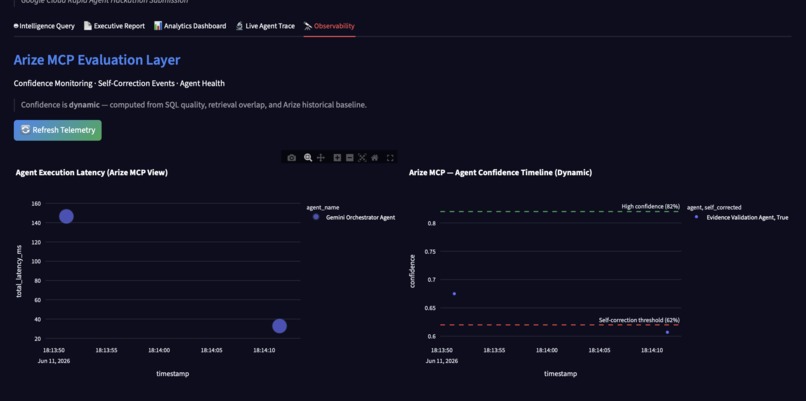Click the Arize MCP Evaluation Layer heading
The image size is (806, 401).
click(x=97, y=60)
